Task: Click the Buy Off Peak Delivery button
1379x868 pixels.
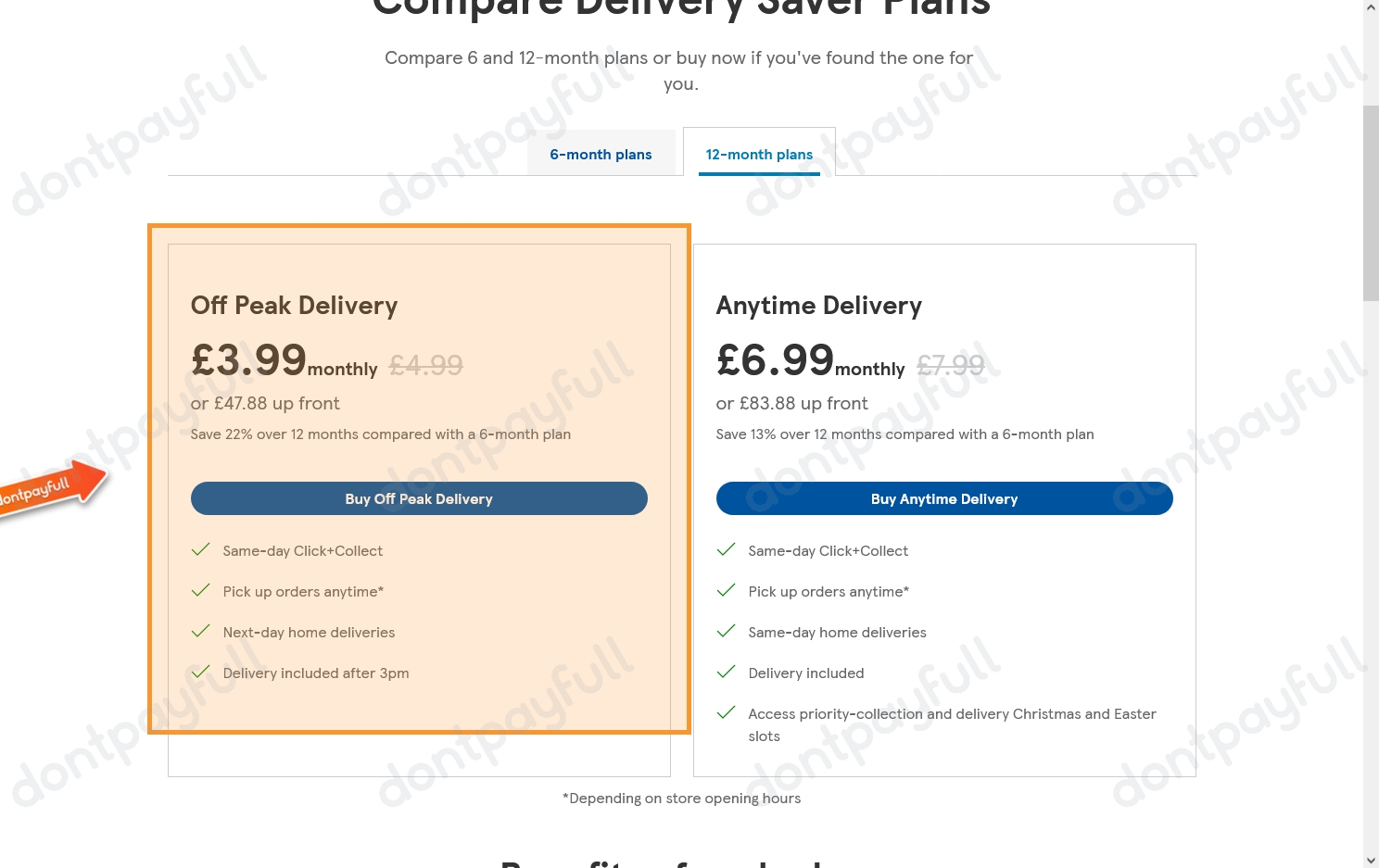Action: click(419, 498)
